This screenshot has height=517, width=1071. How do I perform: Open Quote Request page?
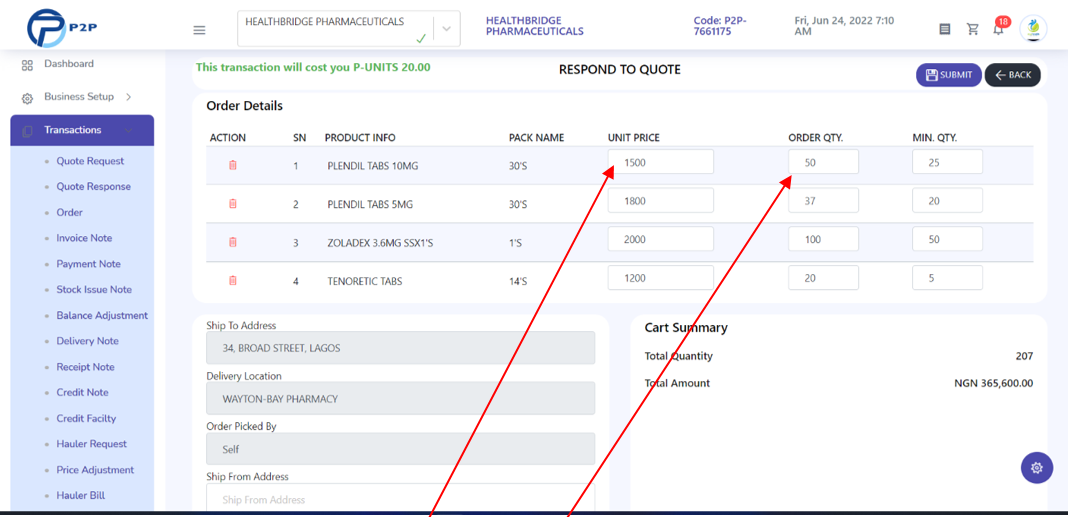pyautogui.click(x=90, y=161)
